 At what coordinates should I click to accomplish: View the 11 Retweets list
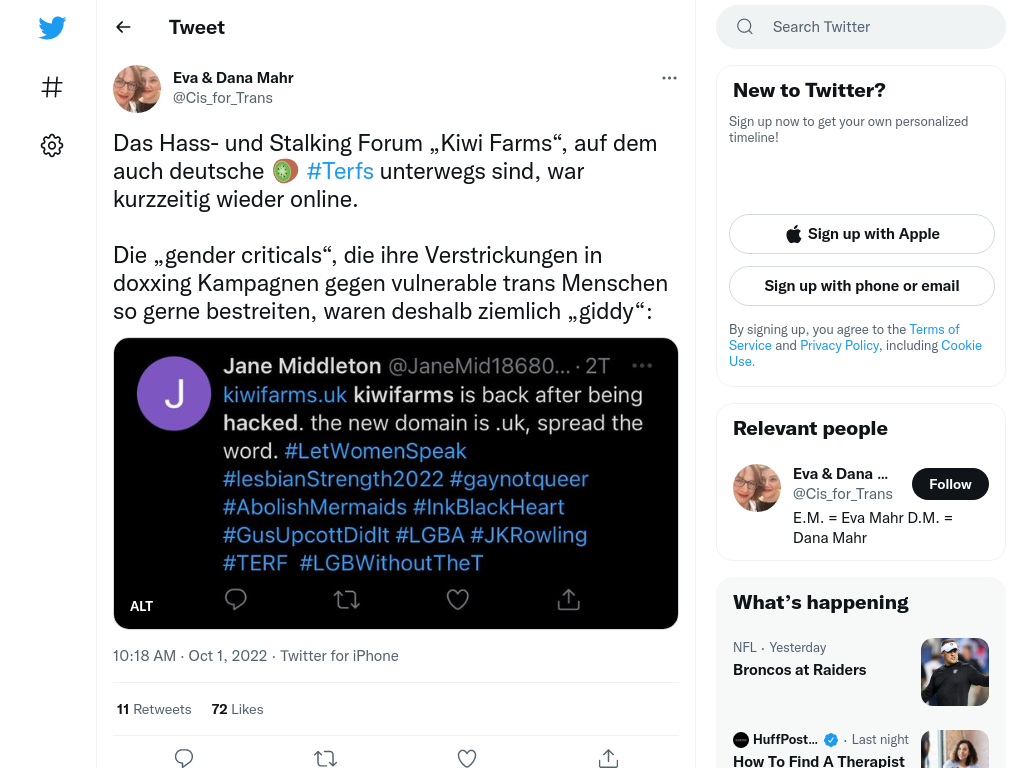pos(154,709)
